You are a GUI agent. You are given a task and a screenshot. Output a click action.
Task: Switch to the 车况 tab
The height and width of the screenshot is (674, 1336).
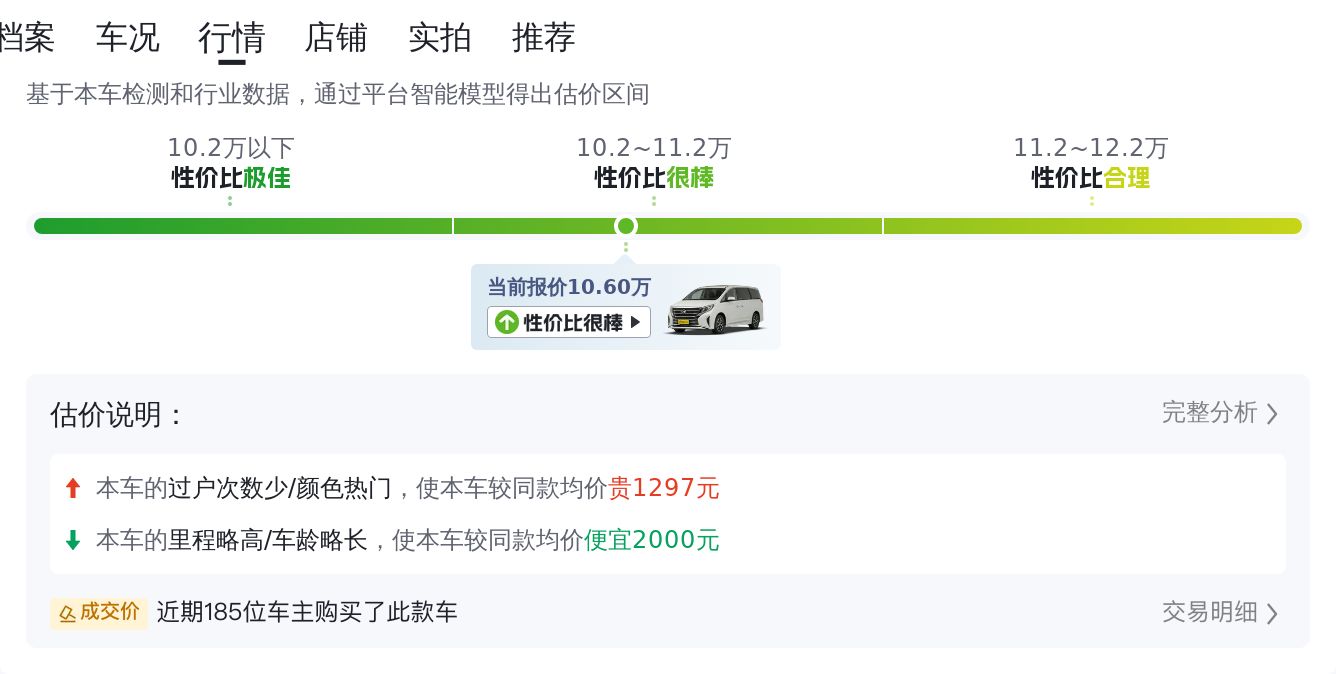127,38
